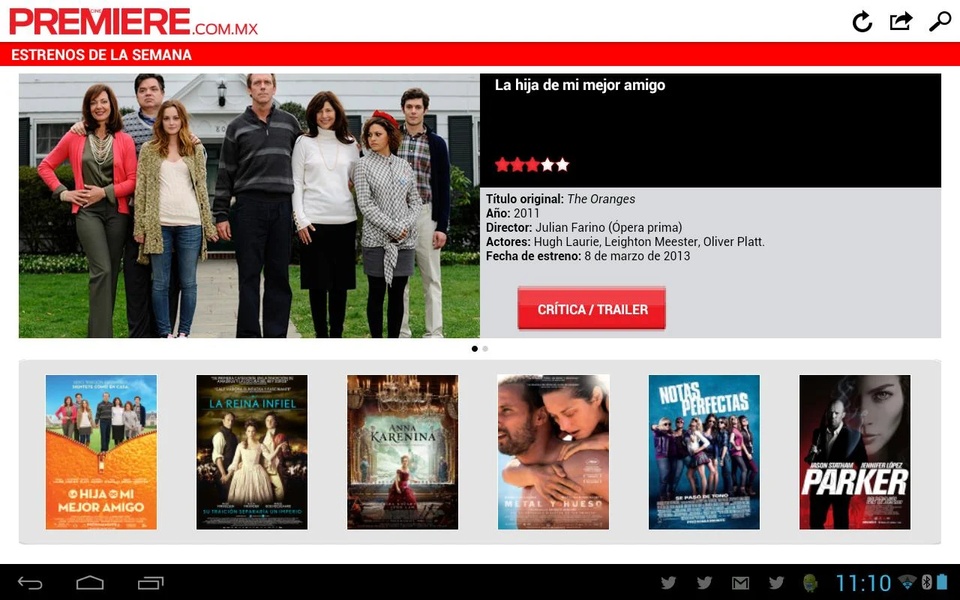Viewport: 960px width, 600px height.
Task: Click the star rating on featured movie
Action: [x=532, y=165]
